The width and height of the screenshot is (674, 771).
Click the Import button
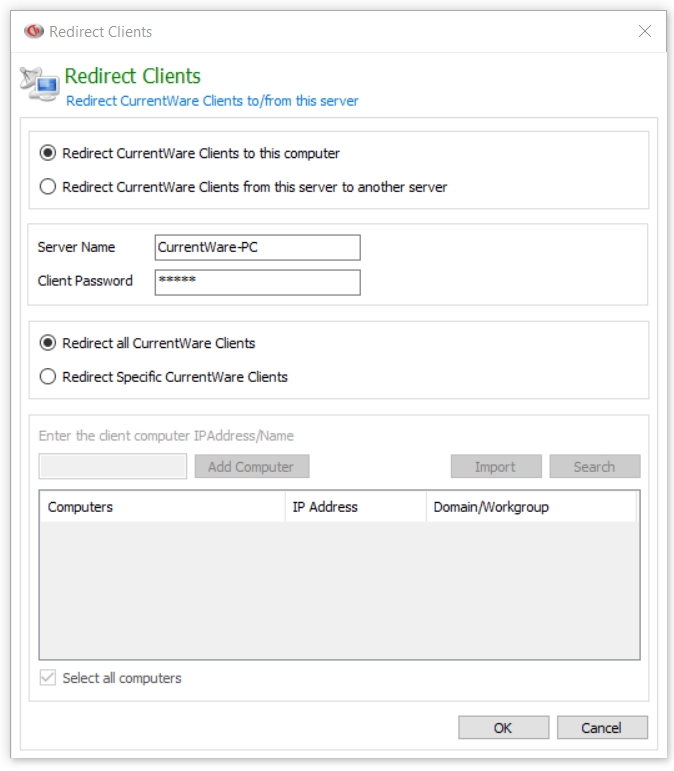[x=495, y=467]
